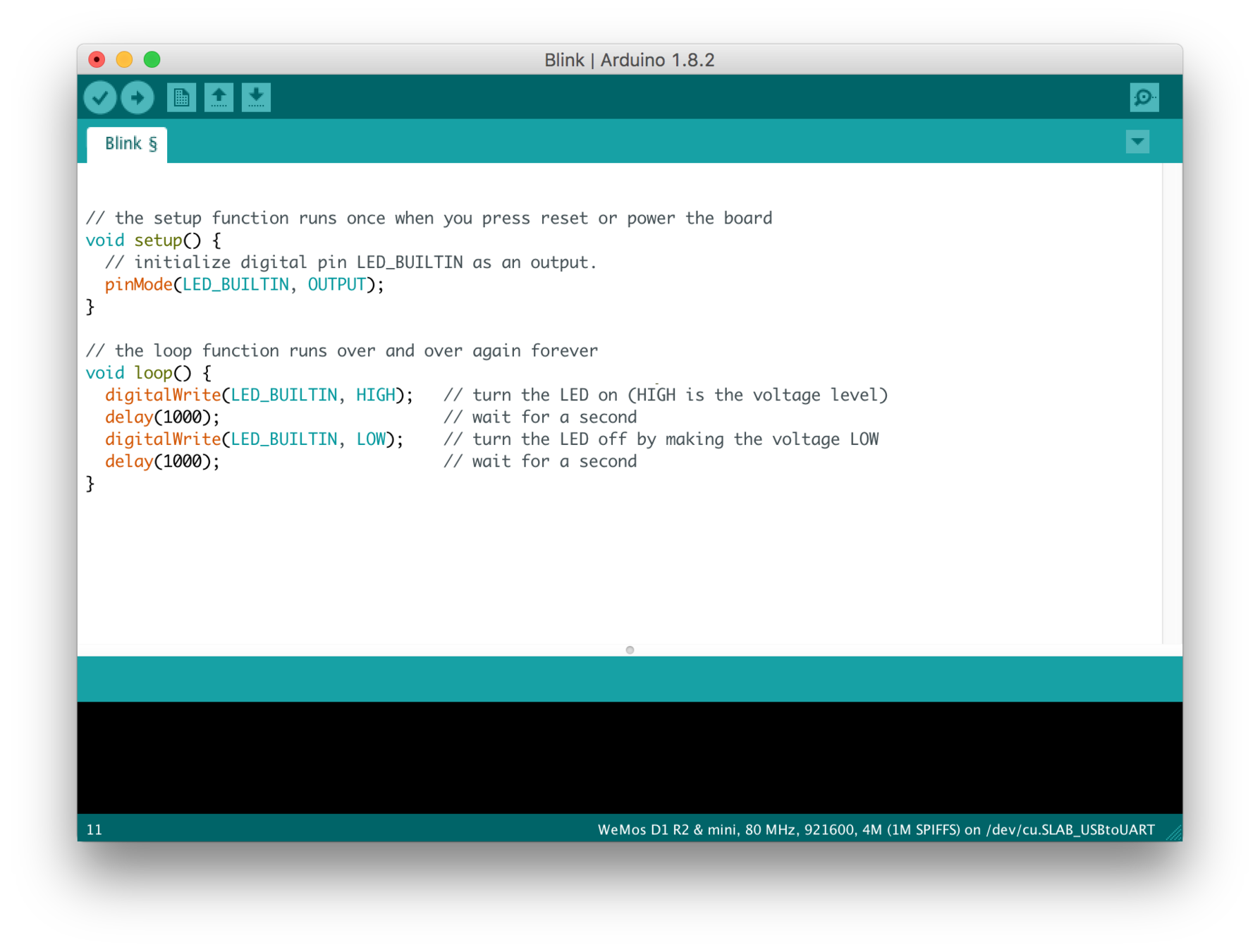Click the window title 'Blink | Arduino 1.8.2'
The width and height of the screenshot is (1260, 952).
pos(629,60)
